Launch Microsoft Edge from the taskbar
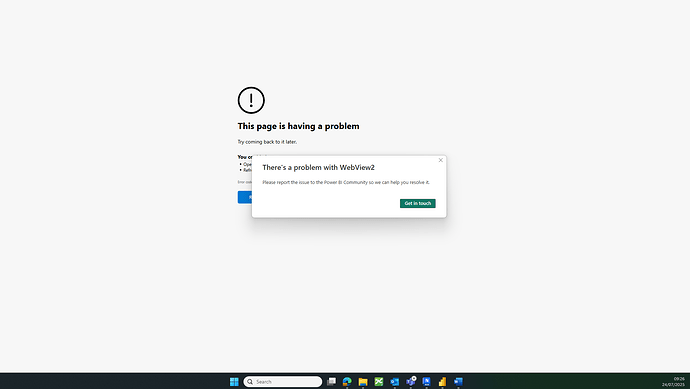690x389 pixels. pyautogui.click(x=347, y=382)
